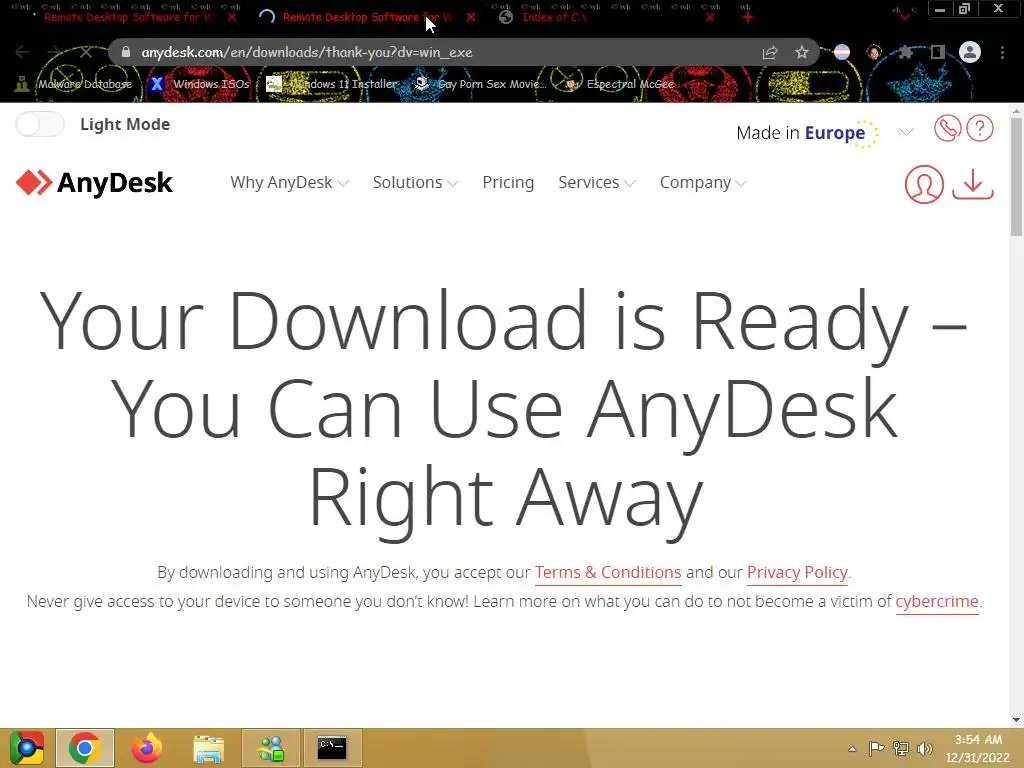
Task: Expand the Why AnyDesk menu
Action: tap(289, 182)
